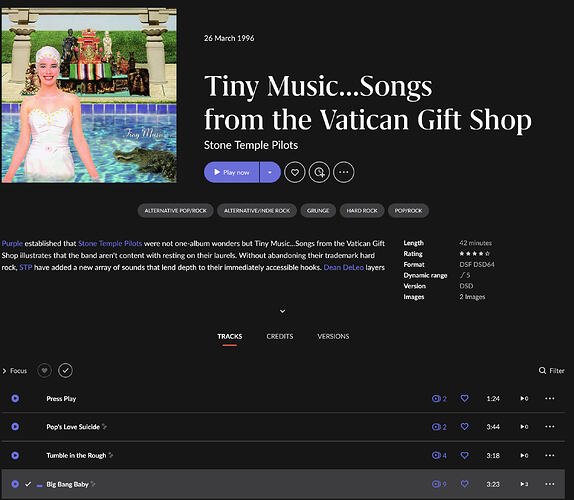Image resolution: width=574 pixels, height=500 pixels.
Task: Open the Dean DeLeo artist link
Action: point(344,268)
